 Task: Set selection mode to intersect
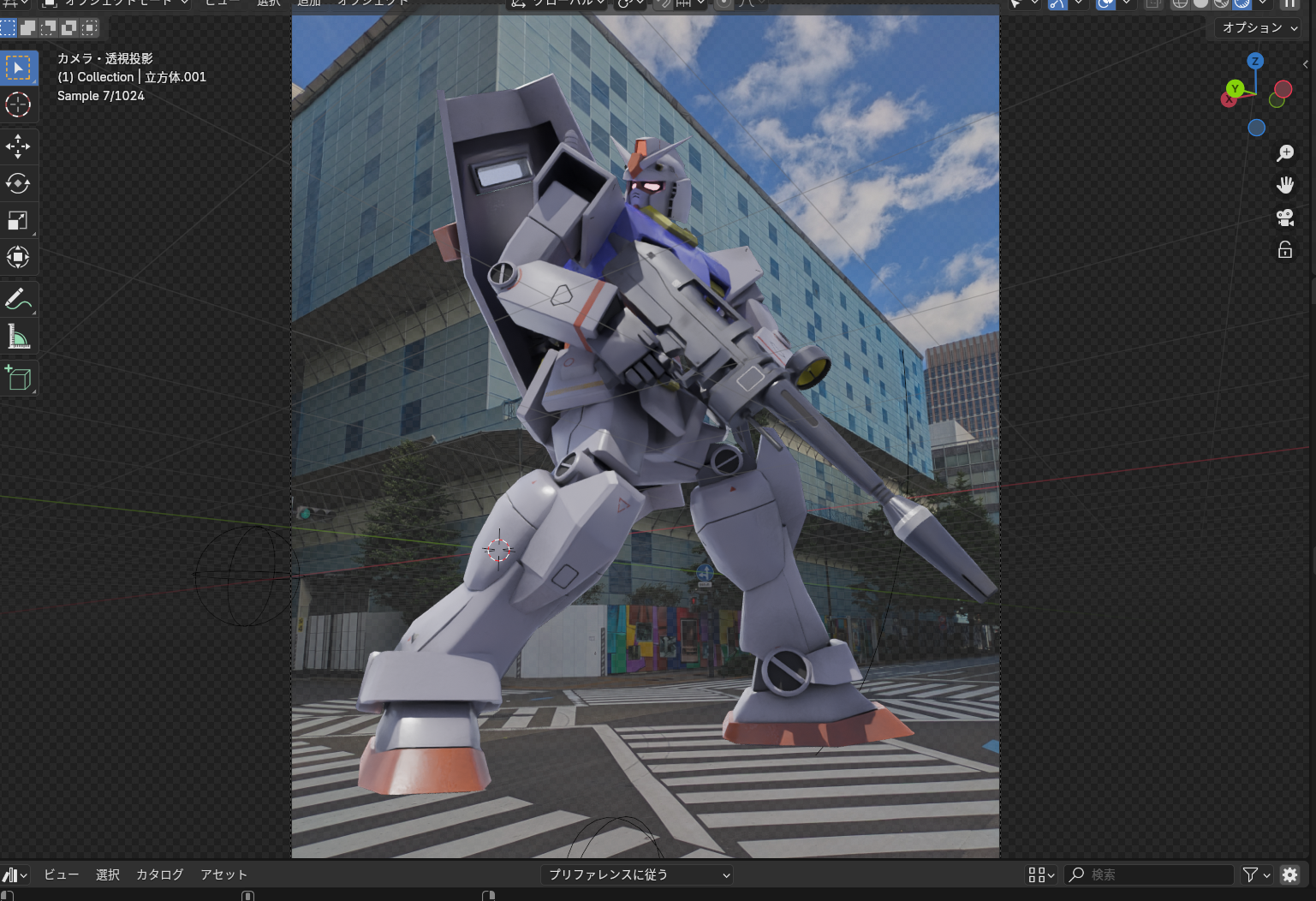[x=90, y=27]
